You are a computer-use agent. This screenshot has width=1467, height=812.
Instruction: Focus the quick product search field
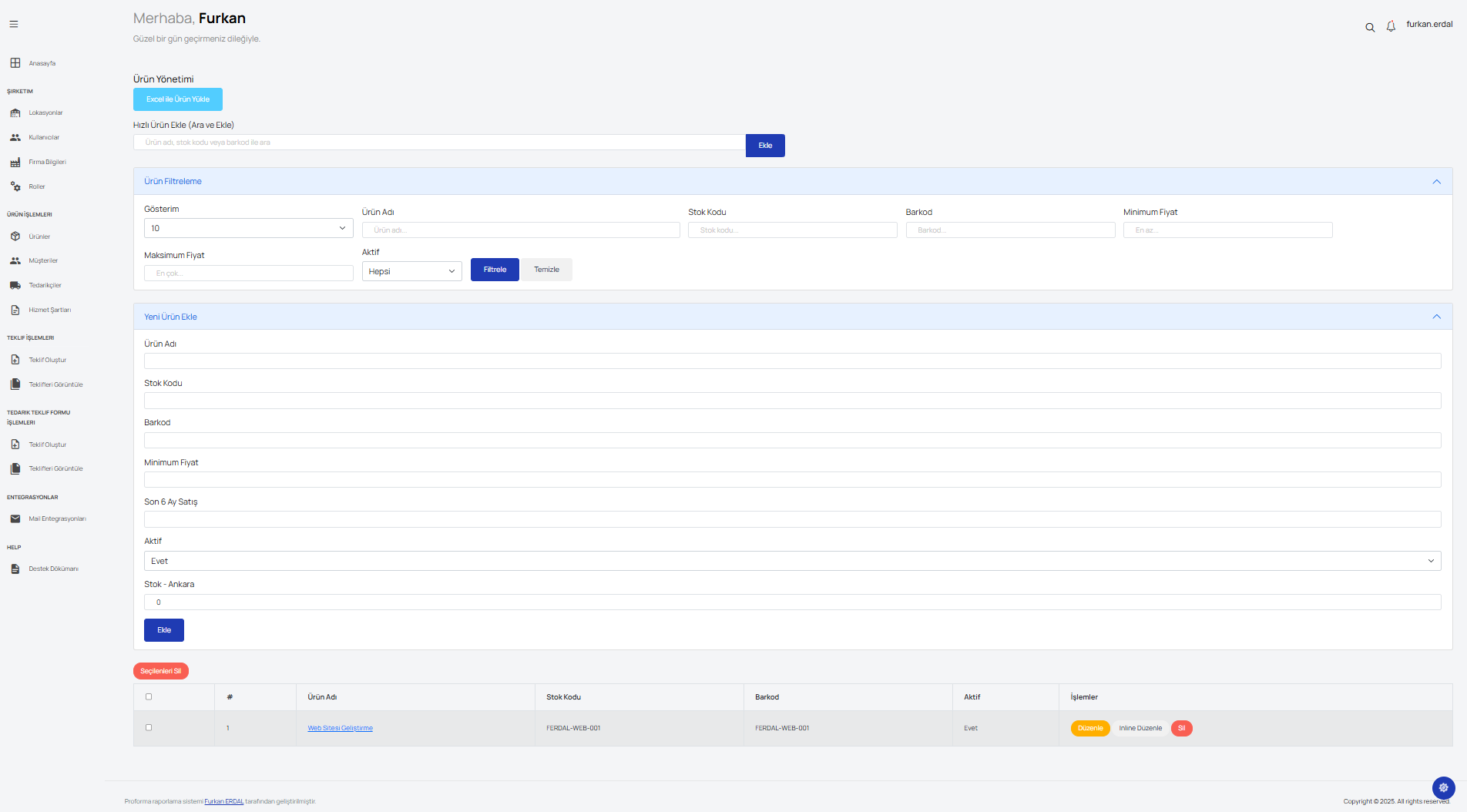tap(439, 143)
